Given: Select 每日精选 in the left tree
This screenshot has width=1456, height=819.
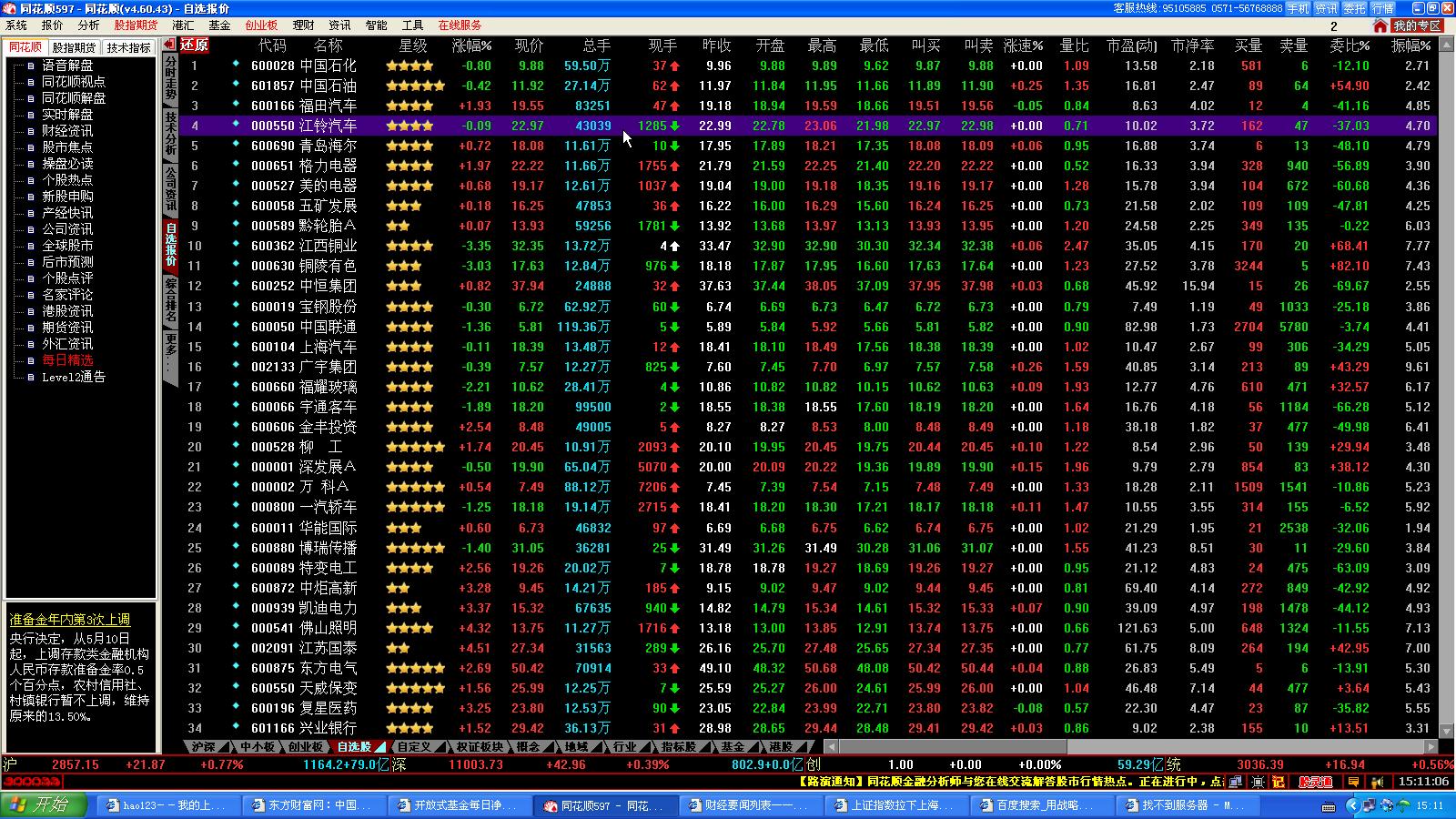Looking at the screenshot, I should tap(67, 360).
